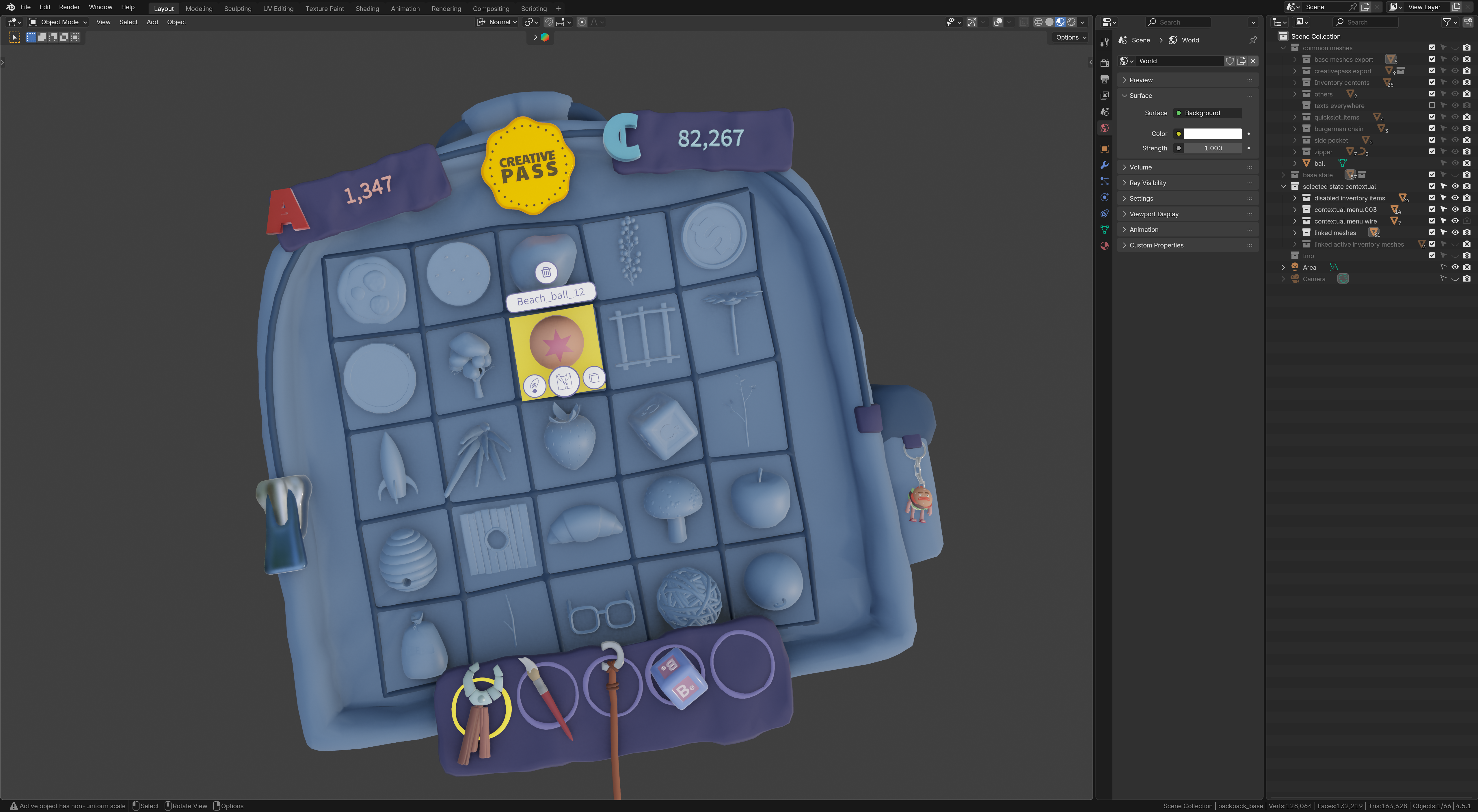This screenshot has height=812, width=1478.
Task: Open the Object Data properties tab
Action: coord(1105,230)
